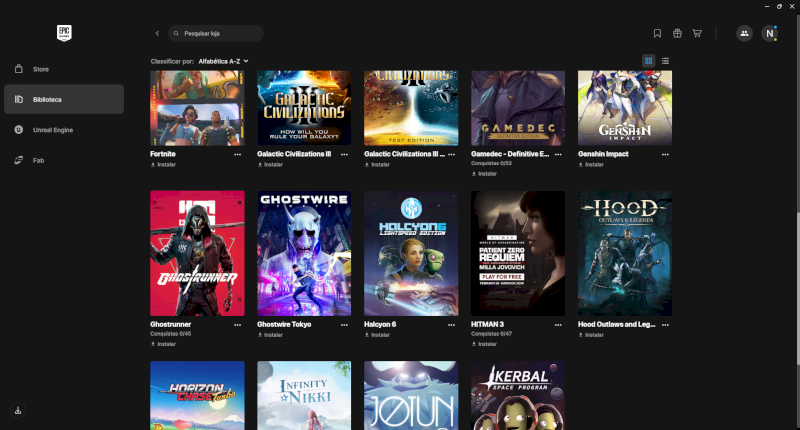Open the Ghostwire Tokyo cover art
The height and width of the screenshot is (430, 800).
point(304,254)
